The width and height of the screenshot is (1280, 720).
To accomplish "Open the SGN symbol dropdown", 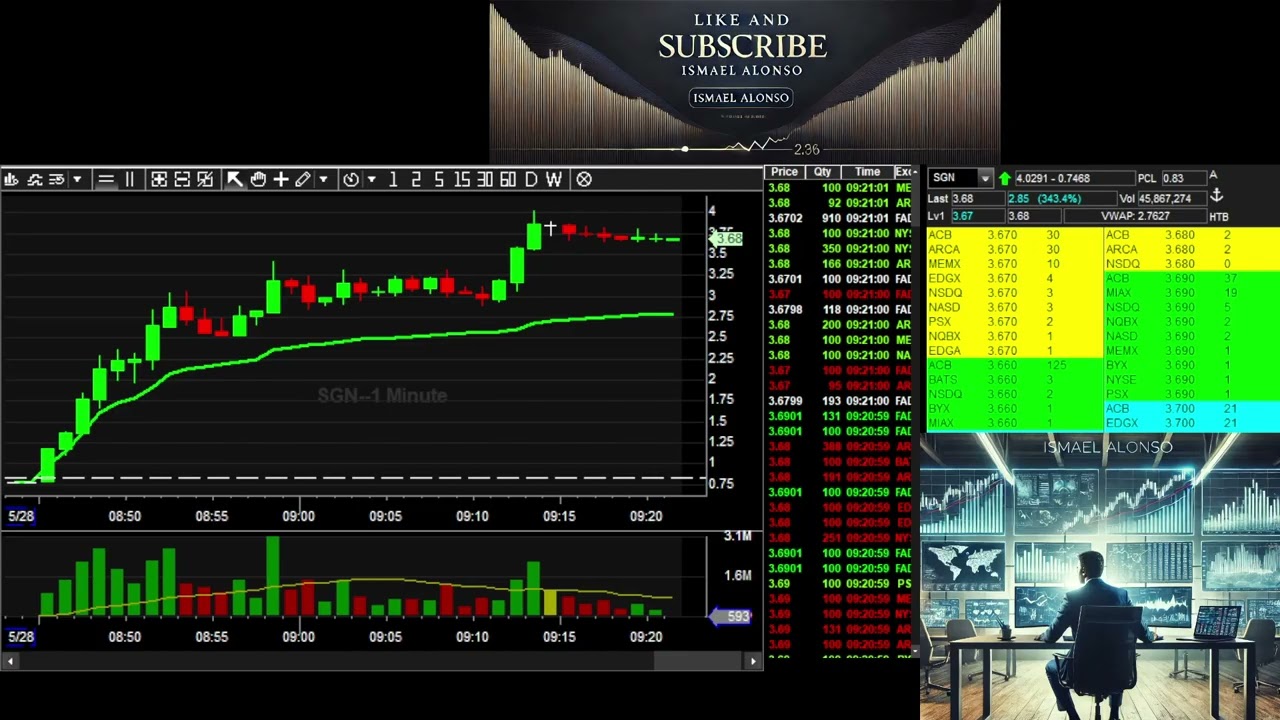I will tap(985, 178).
